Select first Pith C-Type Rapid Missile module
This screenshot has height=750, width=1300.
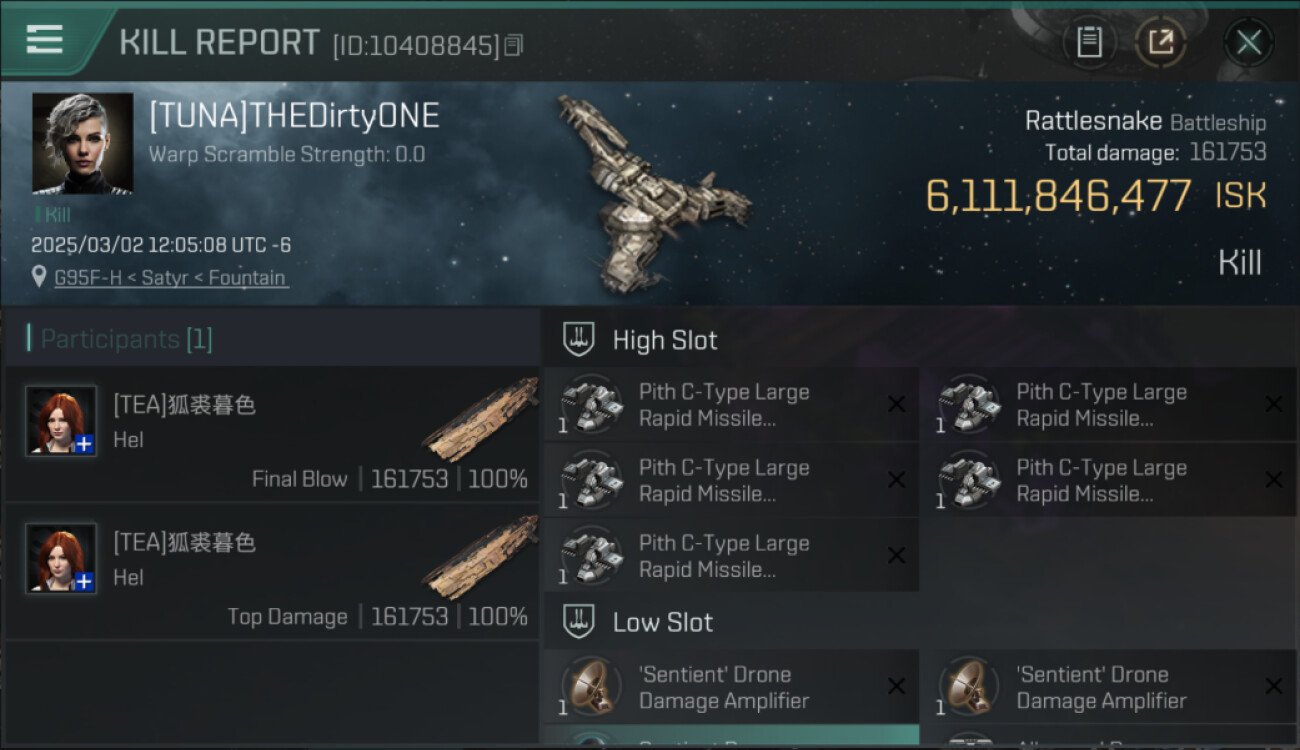[x=731, y=405]
